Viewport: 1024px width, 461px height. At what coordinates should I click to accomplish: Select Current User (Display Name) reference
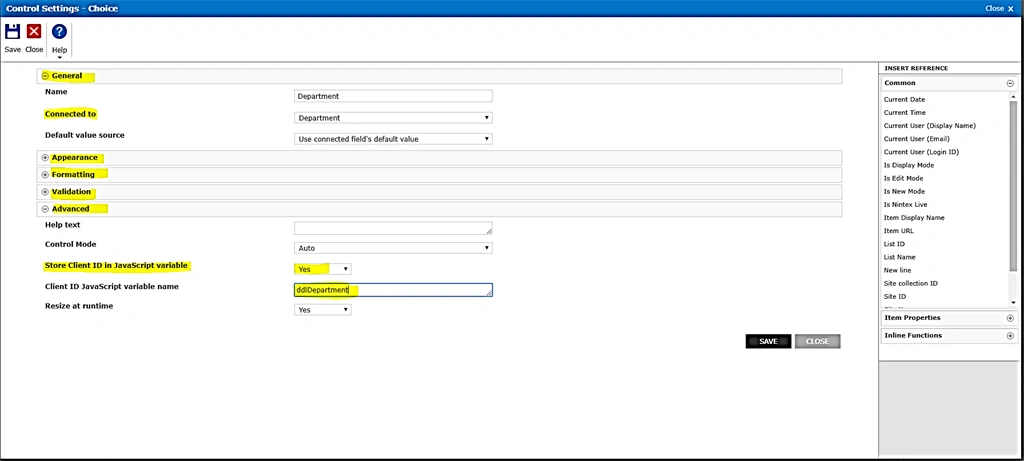[929, 125]
